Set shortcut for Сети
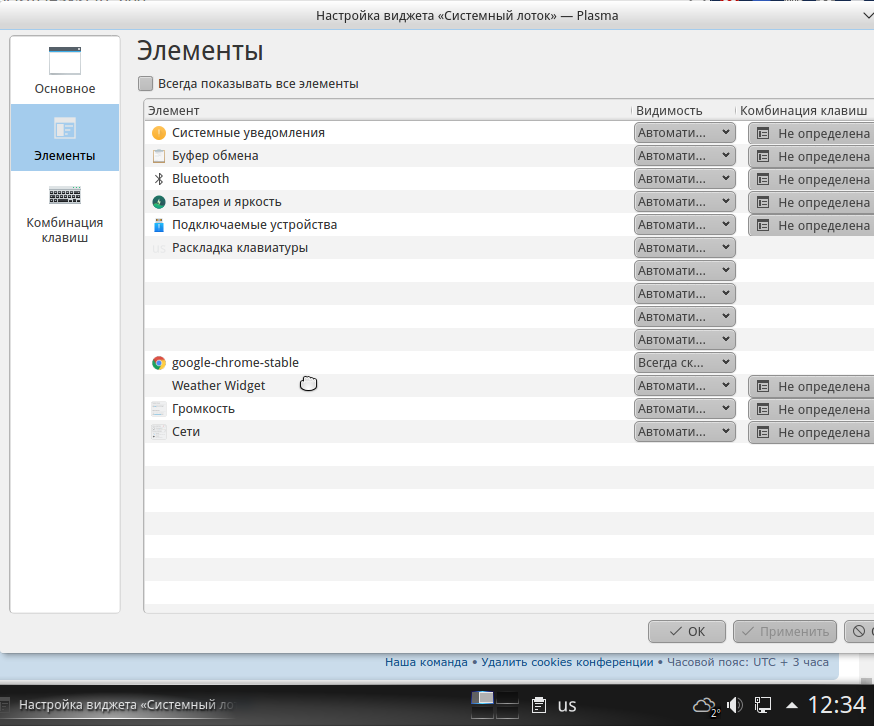This screenshot has height=726, width=874. (811, 432)
